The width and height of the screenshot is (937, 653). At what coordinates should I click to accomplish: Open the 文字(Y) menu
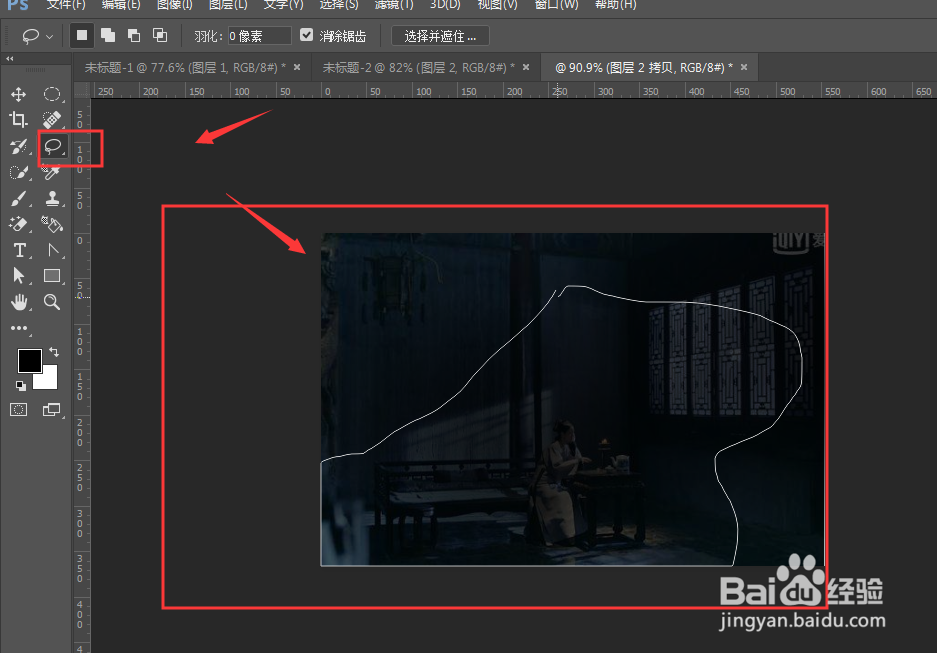point(283,5)
